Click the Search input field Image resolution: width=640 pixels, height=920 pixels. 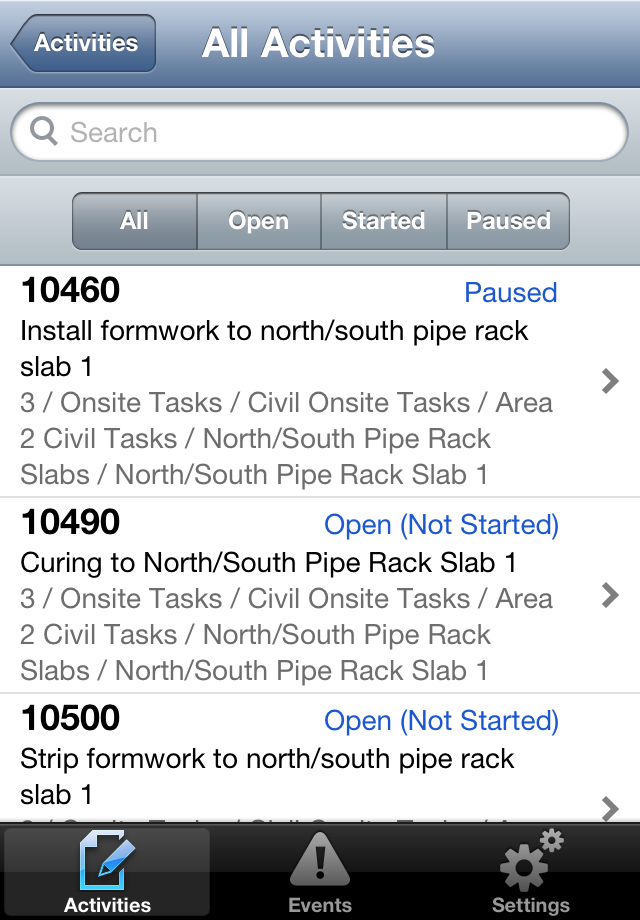(x=330, y=132)
